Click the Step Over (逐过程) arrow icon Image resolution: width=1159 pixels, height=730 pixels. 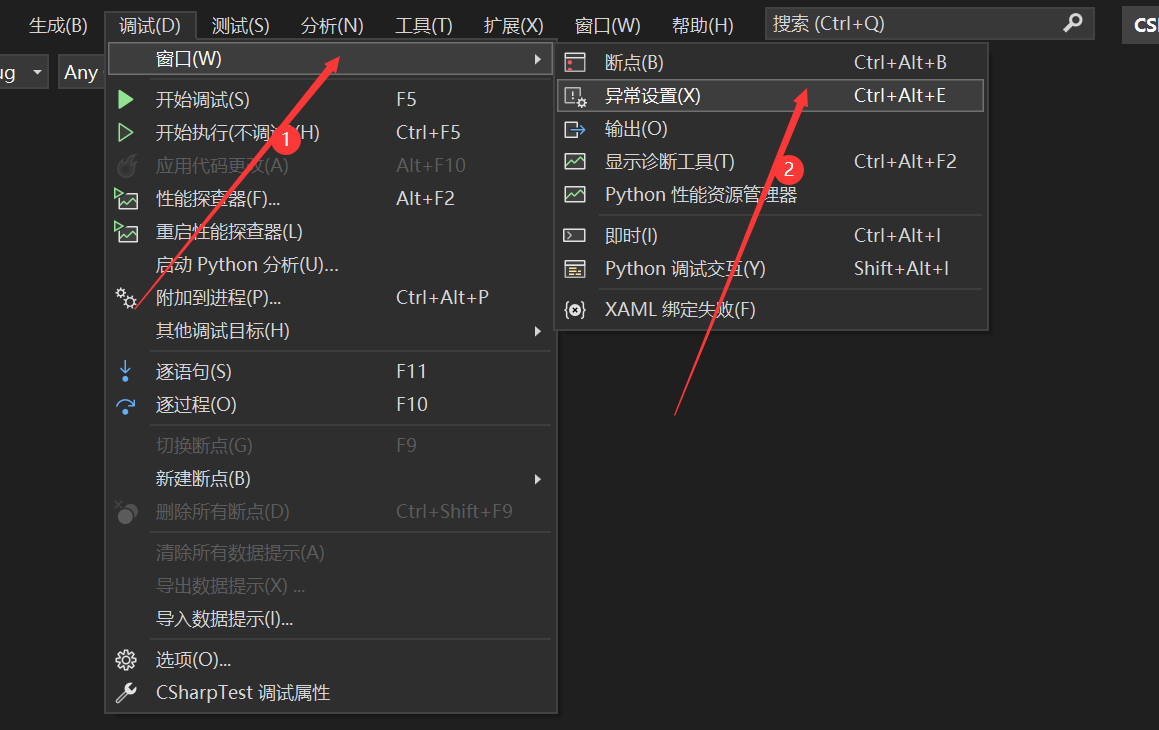125,403
